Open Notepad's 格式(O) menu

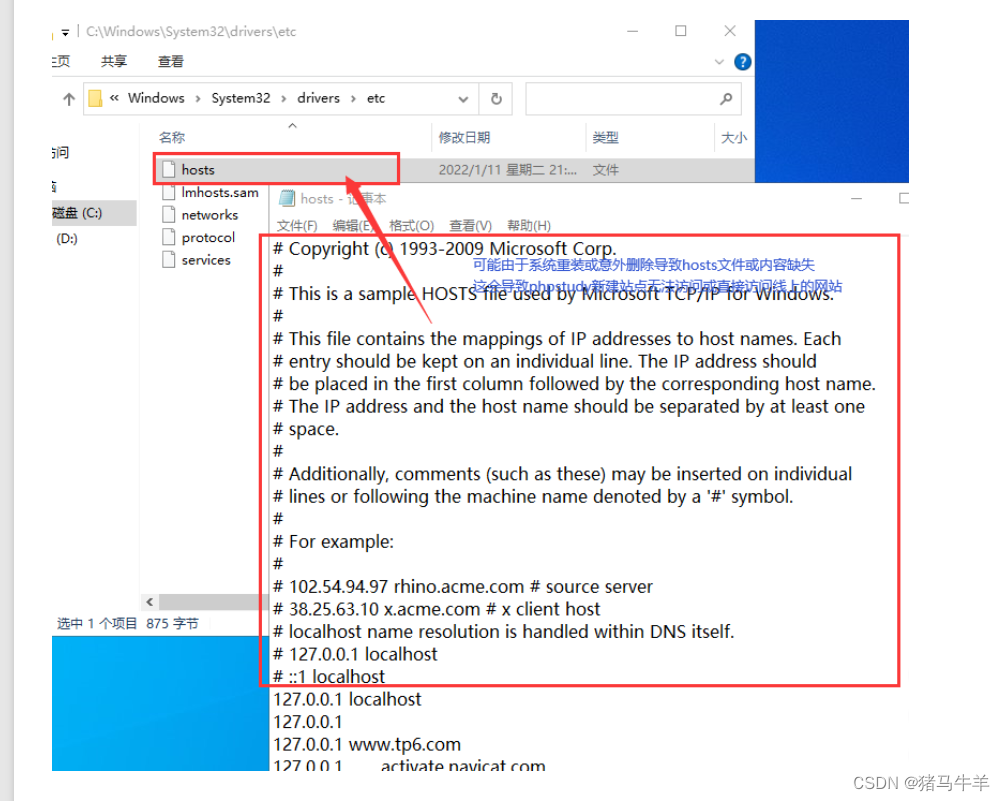411,226
